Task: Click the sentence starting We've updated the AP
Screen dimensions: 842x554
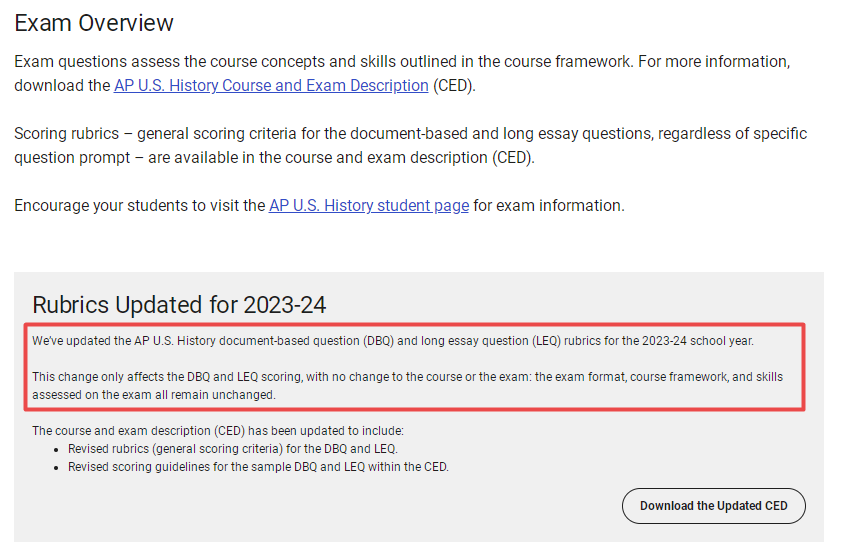Action: click(x=393, y=341)
